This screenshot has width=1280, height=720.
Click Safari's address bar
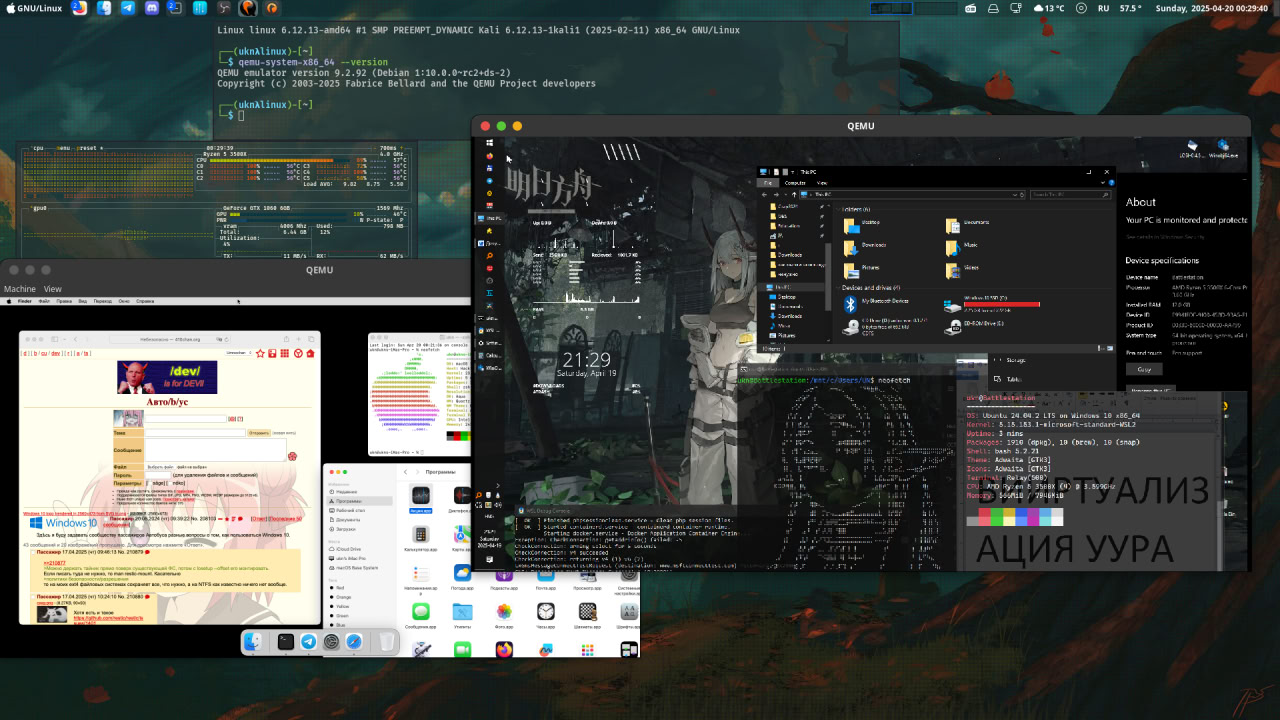170,339
